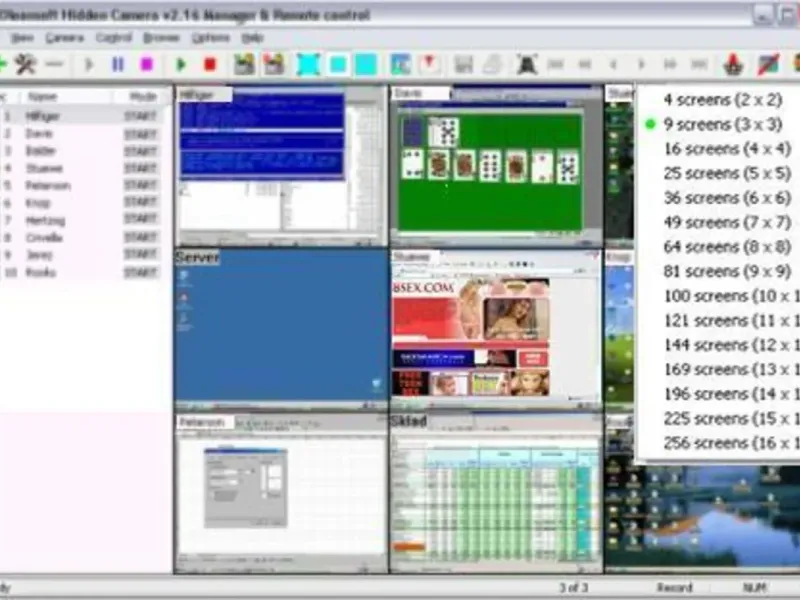
Task: Open the blue-screen thumbnail in top-left cell
Action: 281,166
